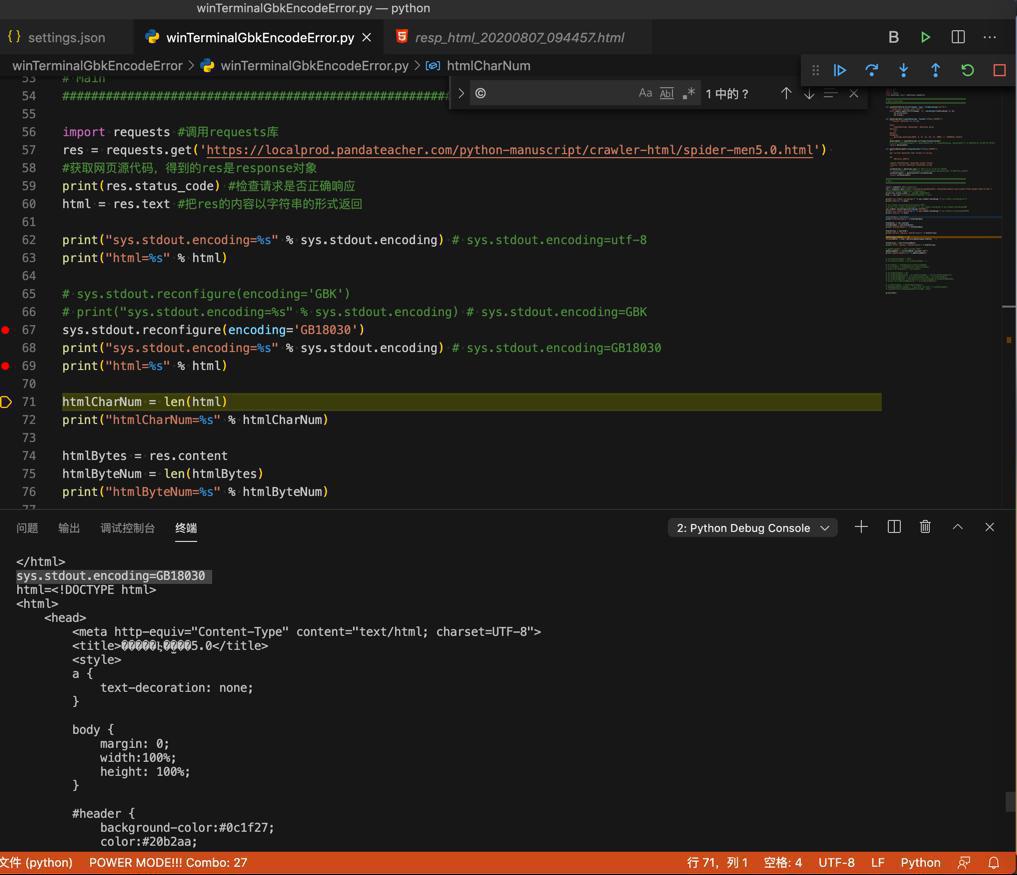This screenshot has height=875, width=1017.
Task: Stop debugging with the red square
Action: pos(999,70)
